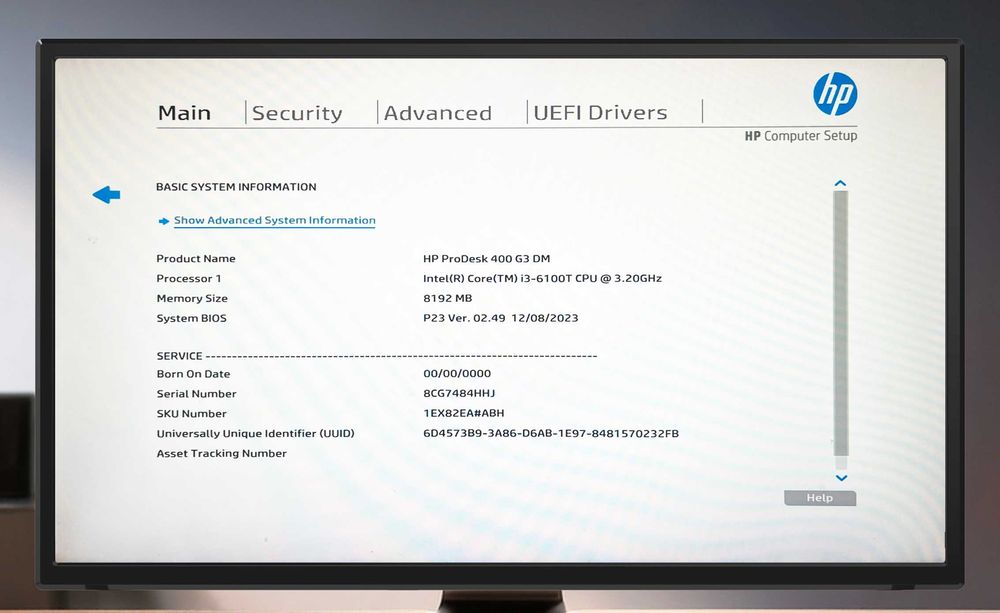
Task: Select the System BIOS label
Action: (x=191, y=318)
